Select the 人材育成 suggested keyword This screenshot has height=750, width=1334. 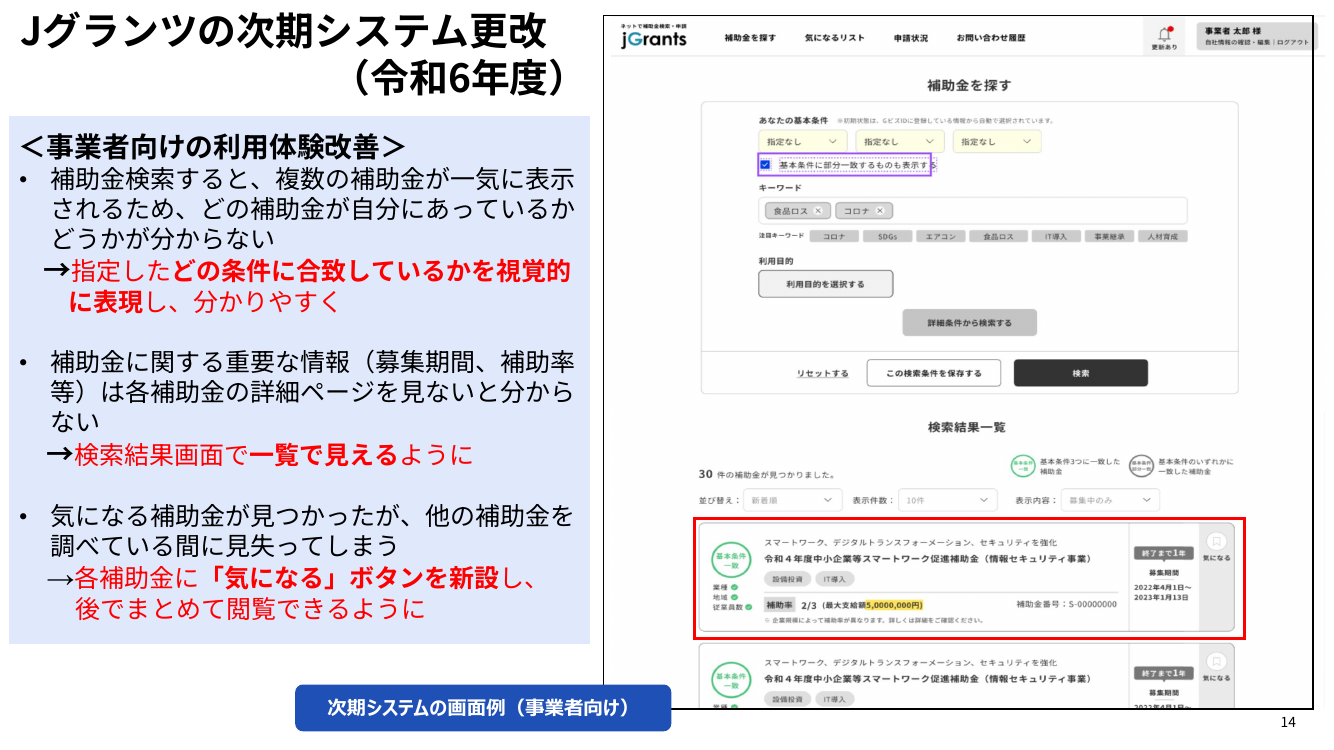click(x=1162, y=237)
